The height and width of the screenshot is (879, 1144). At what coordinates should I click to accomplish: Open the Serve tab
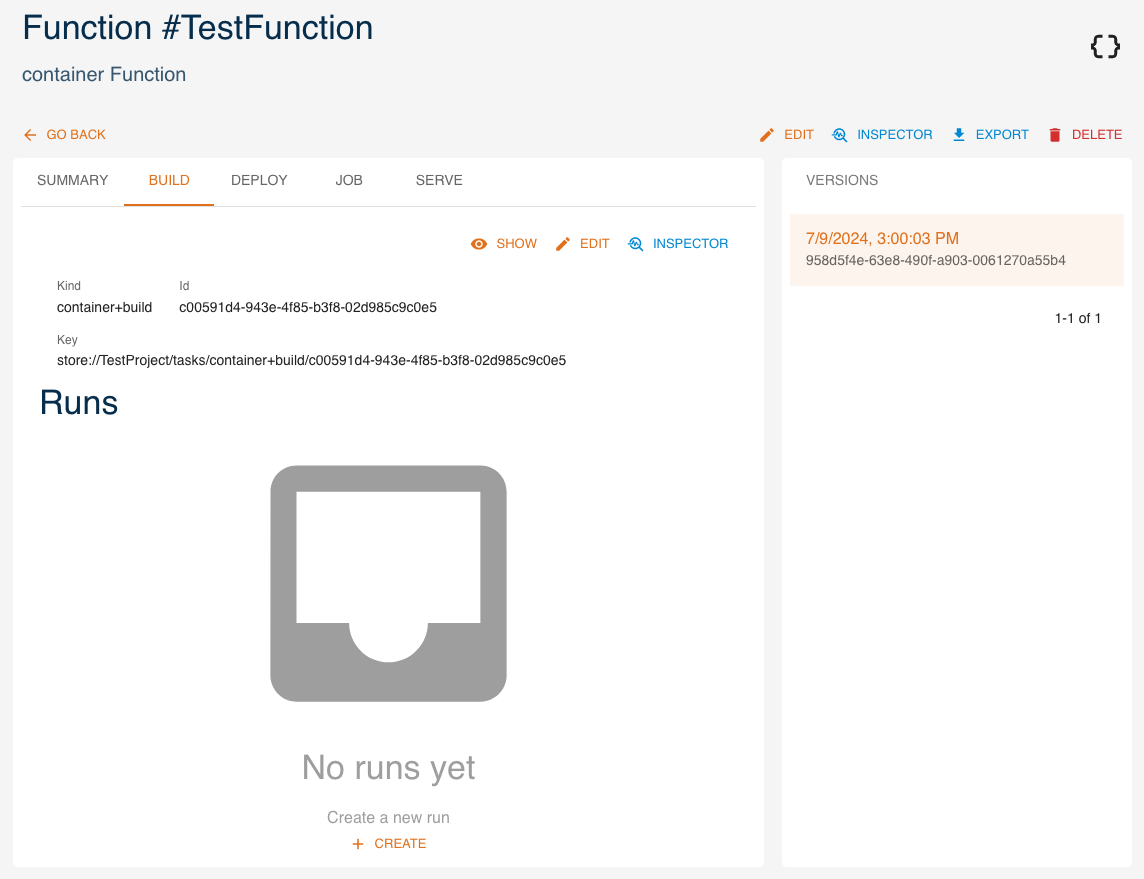(x=439, y=181)
